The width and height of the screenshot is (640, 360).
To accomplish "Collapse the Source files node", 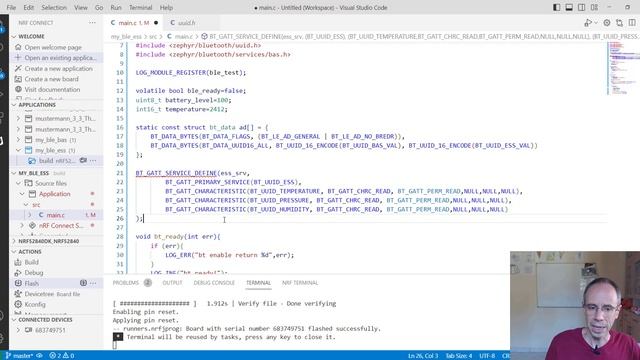I will [18, 183].
